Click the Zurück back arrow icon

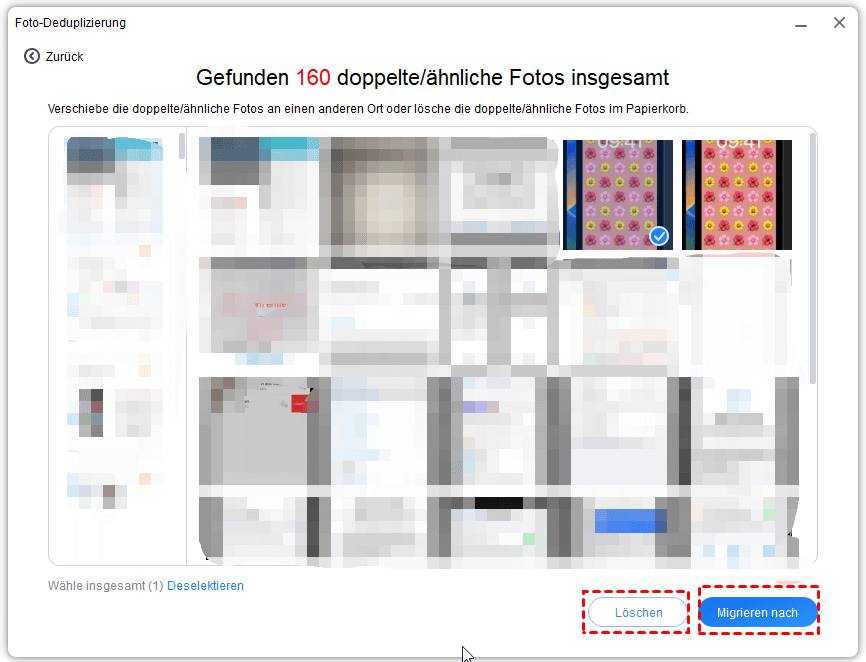point(32,57)
